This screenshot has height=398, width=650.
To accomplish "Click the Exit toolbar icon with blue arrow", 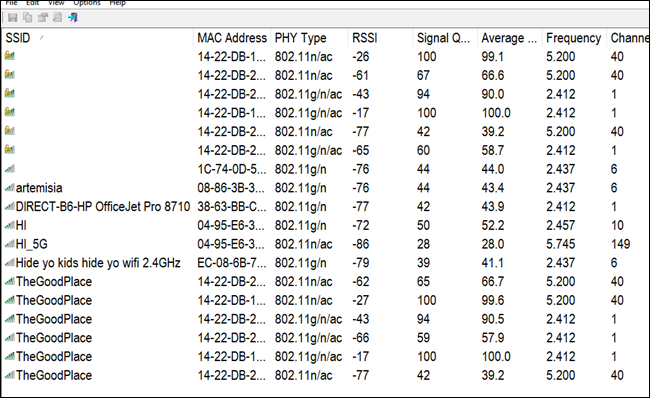I will (73, 17).
